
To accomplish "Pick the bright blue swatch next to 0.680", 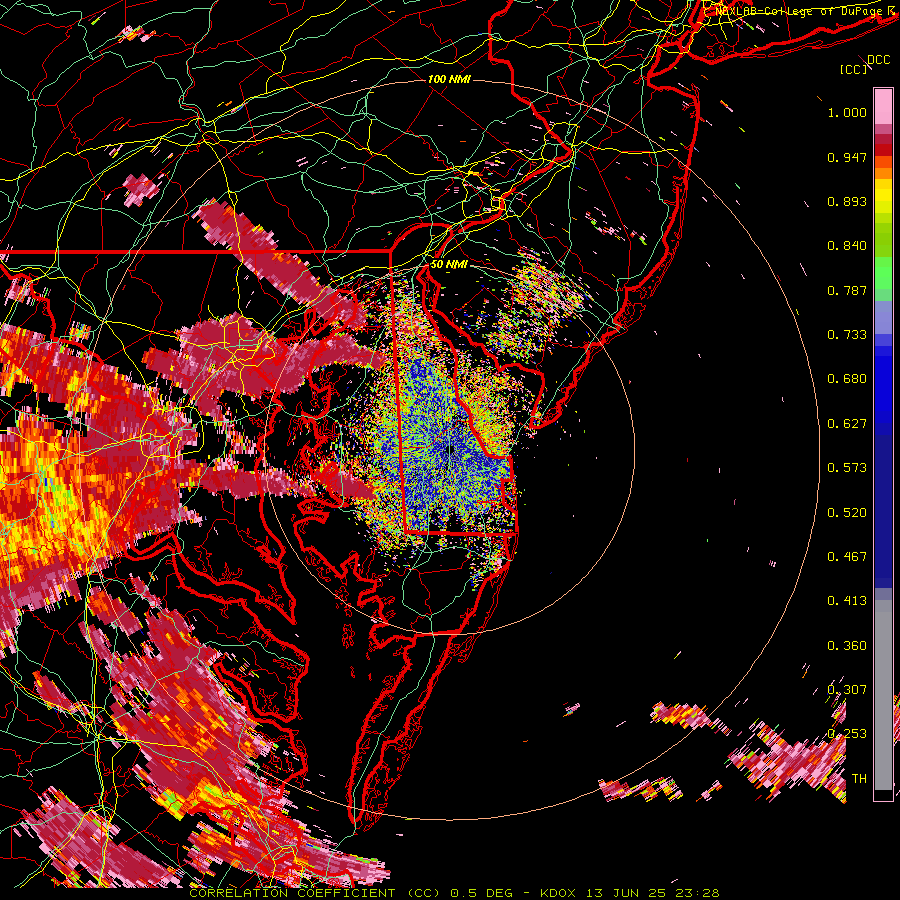I will pos(883,385).
